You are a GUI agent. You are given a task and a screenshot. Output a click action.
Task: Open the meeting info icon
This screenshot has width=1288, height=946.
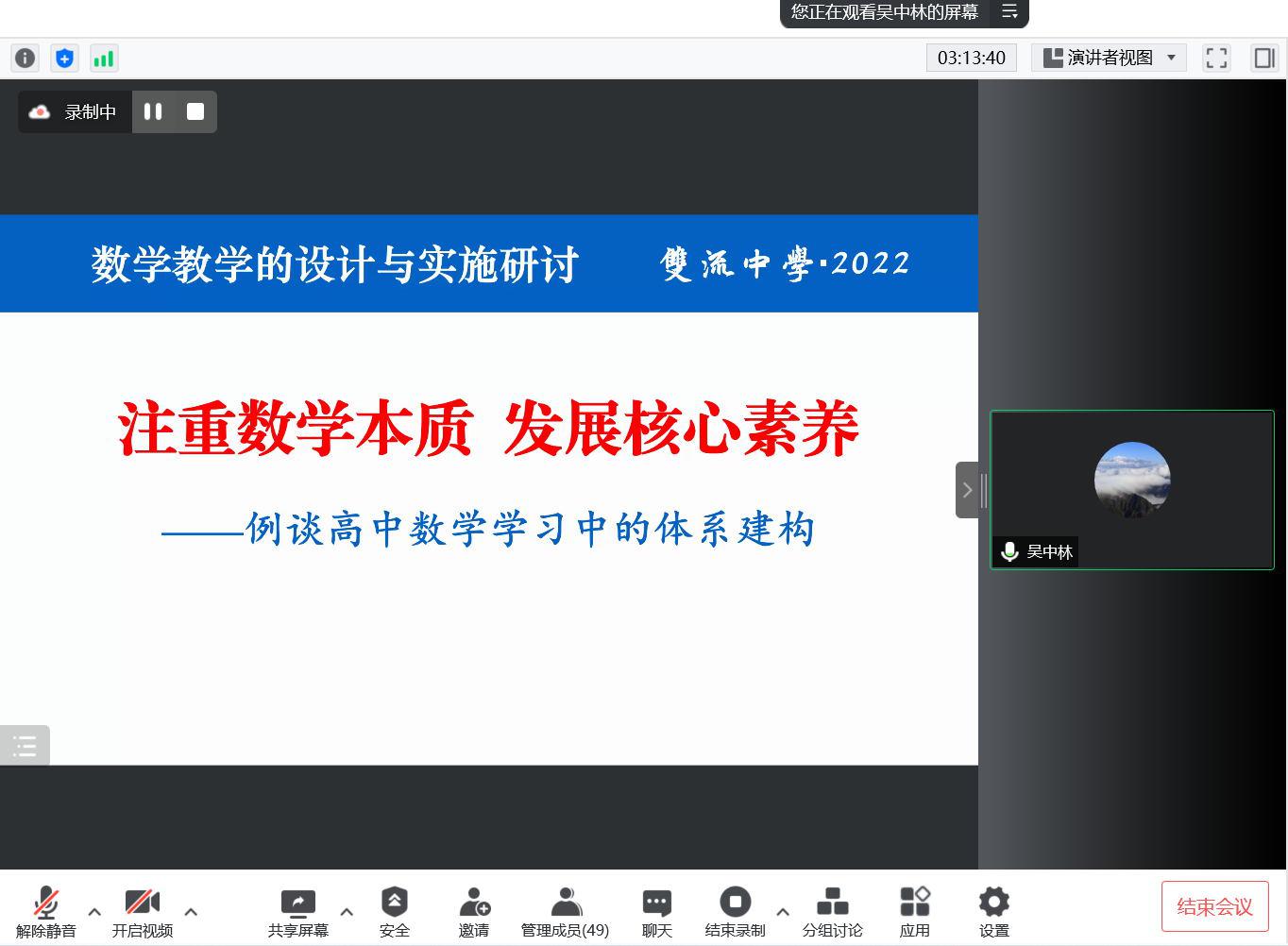(25, 58)
